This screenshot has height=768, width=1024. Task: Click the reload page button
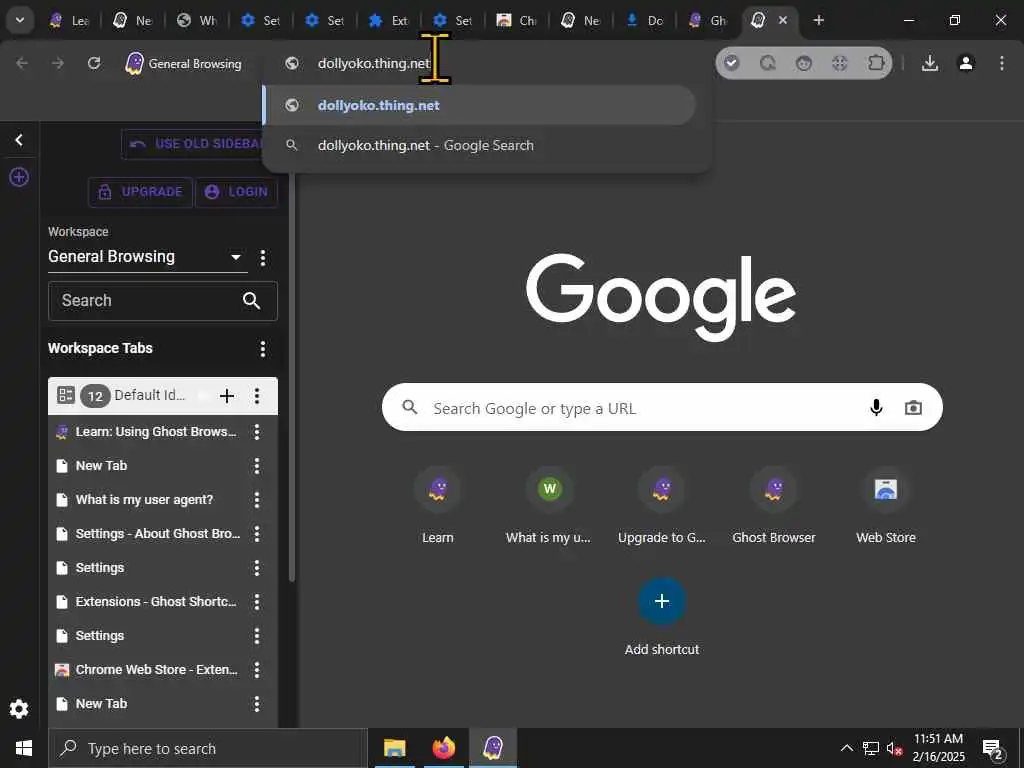point(94,63)
